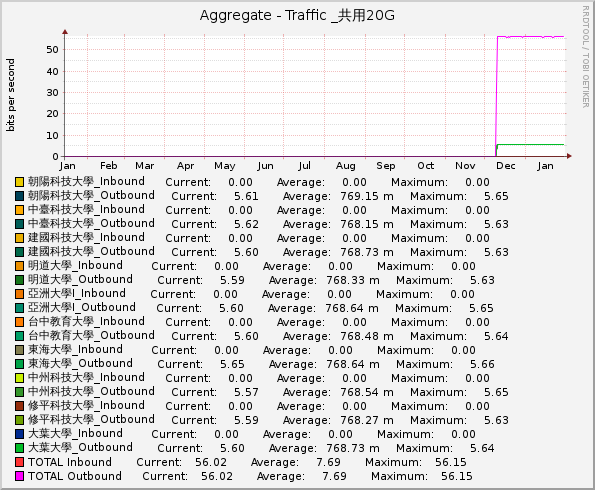Click the 建國科技大學_Outbound legend label
Viewport: 595px width, 490px height.
click(x=91, y=251)
